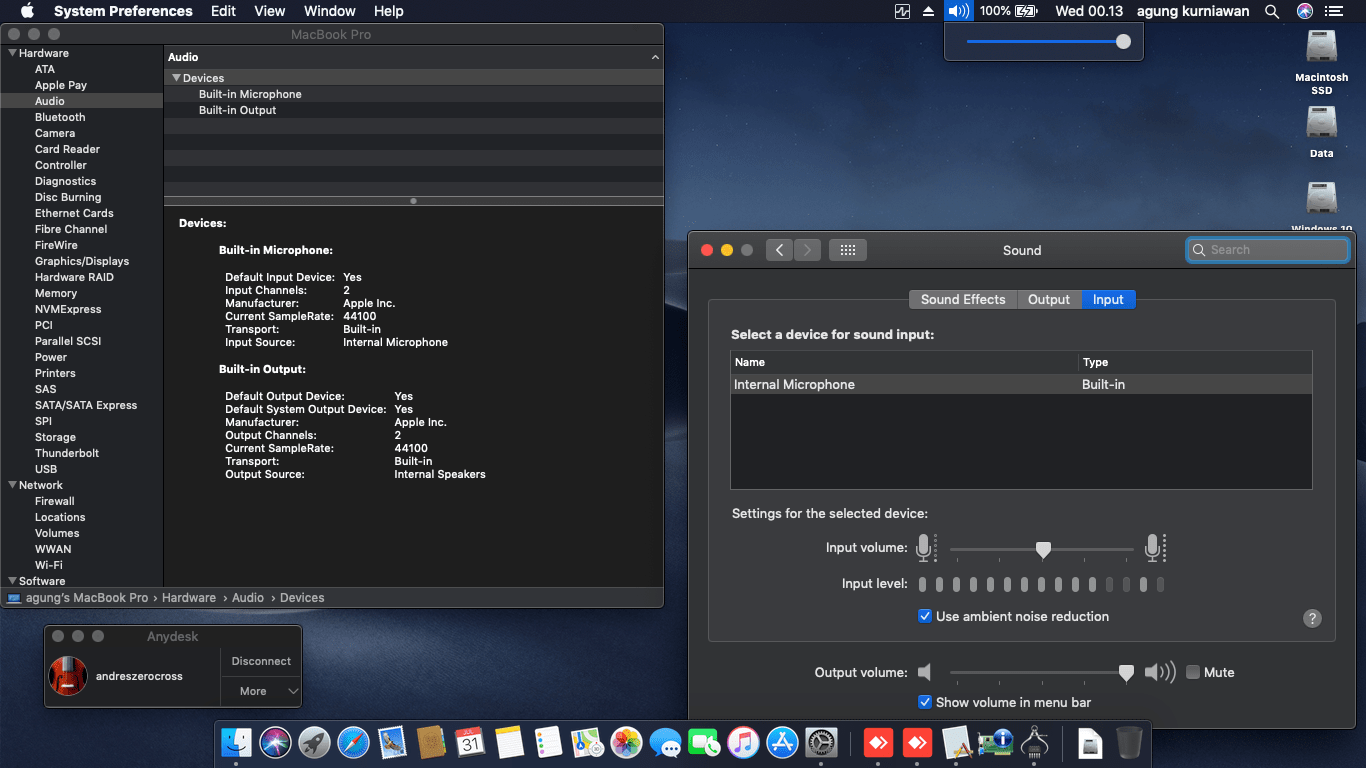
Task: Open the App Store from the Dock
Action: pyautogui.click(x=782, y=742)
